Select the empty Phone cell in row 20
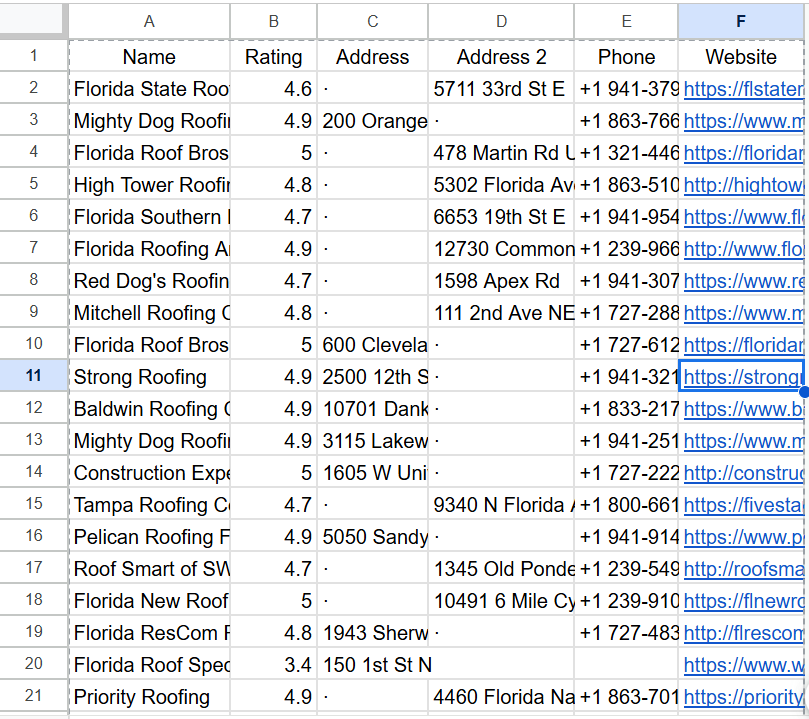The image size is (809, 719). click(x=626, y=664)
